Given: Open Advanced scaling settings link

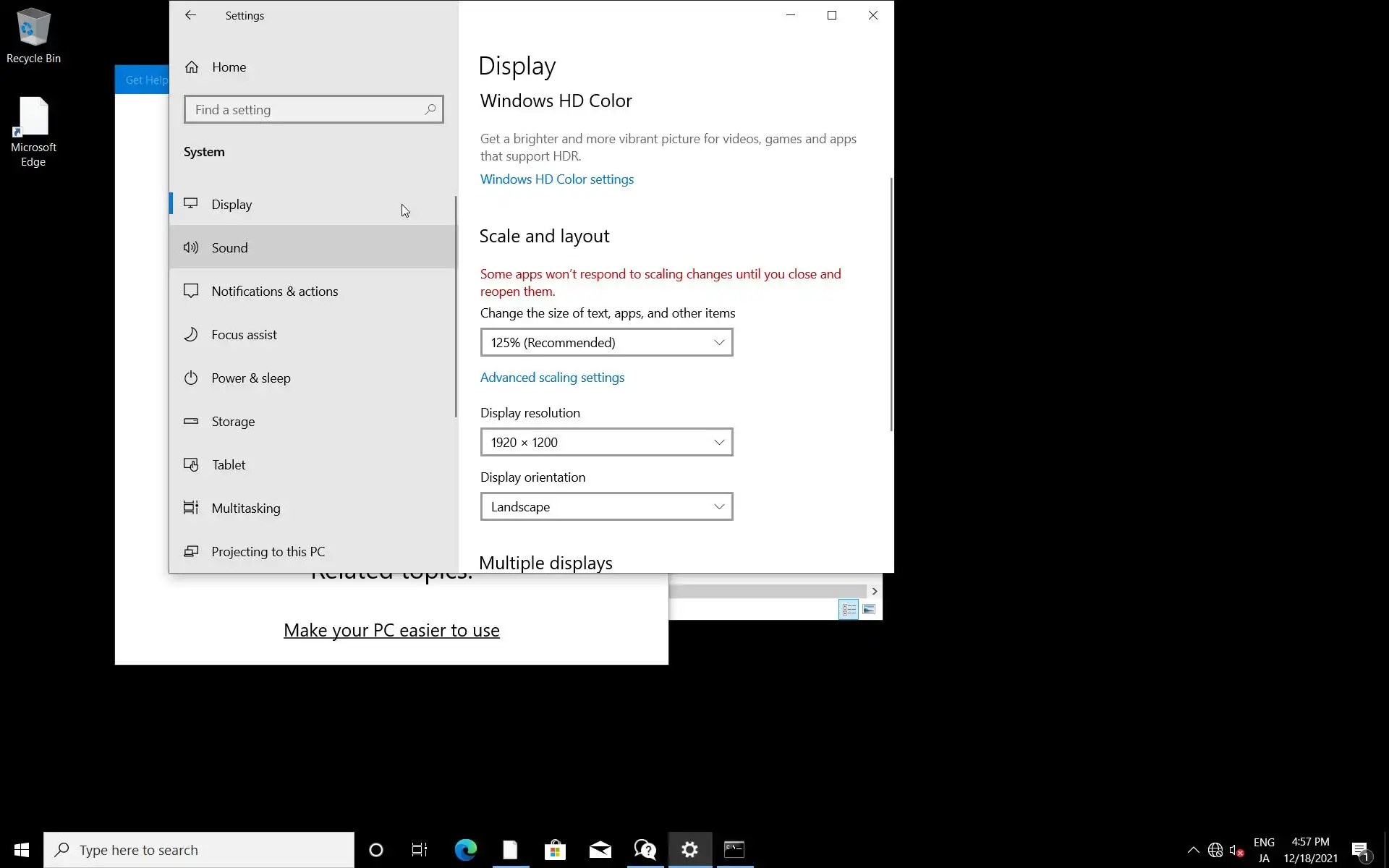Looking at the screenshot, I should point(552,378).
